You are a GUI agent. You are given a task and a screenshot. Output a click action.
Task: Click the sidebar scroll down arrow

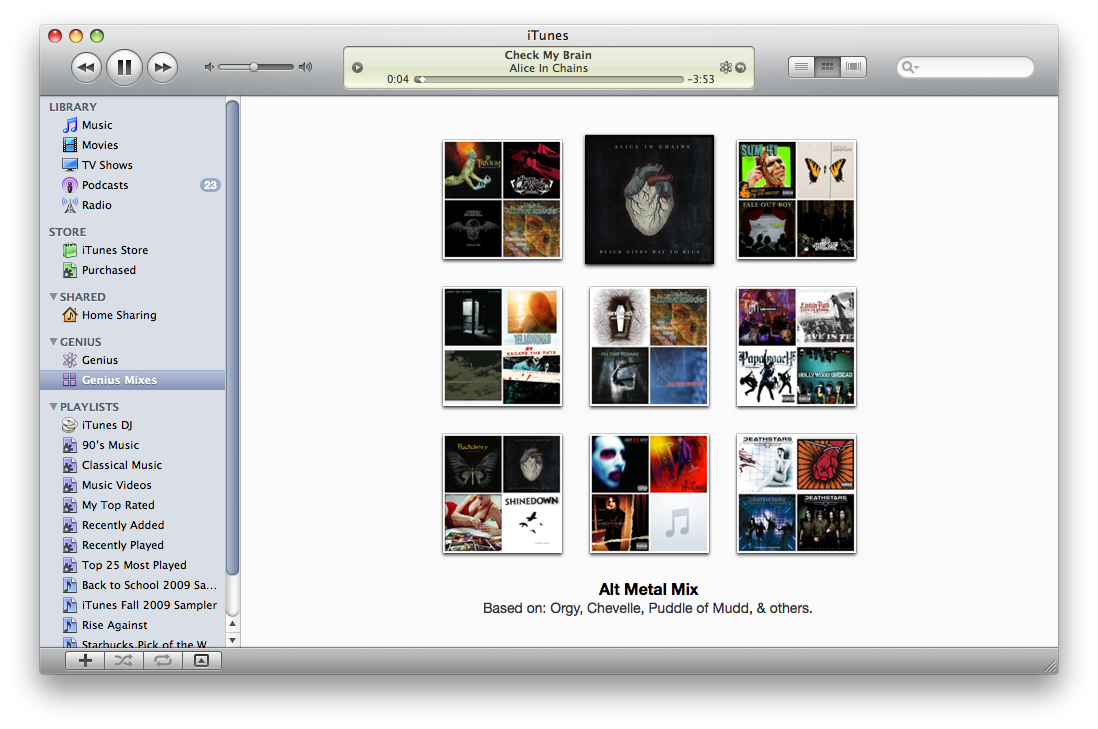click(x=232, y=639)
